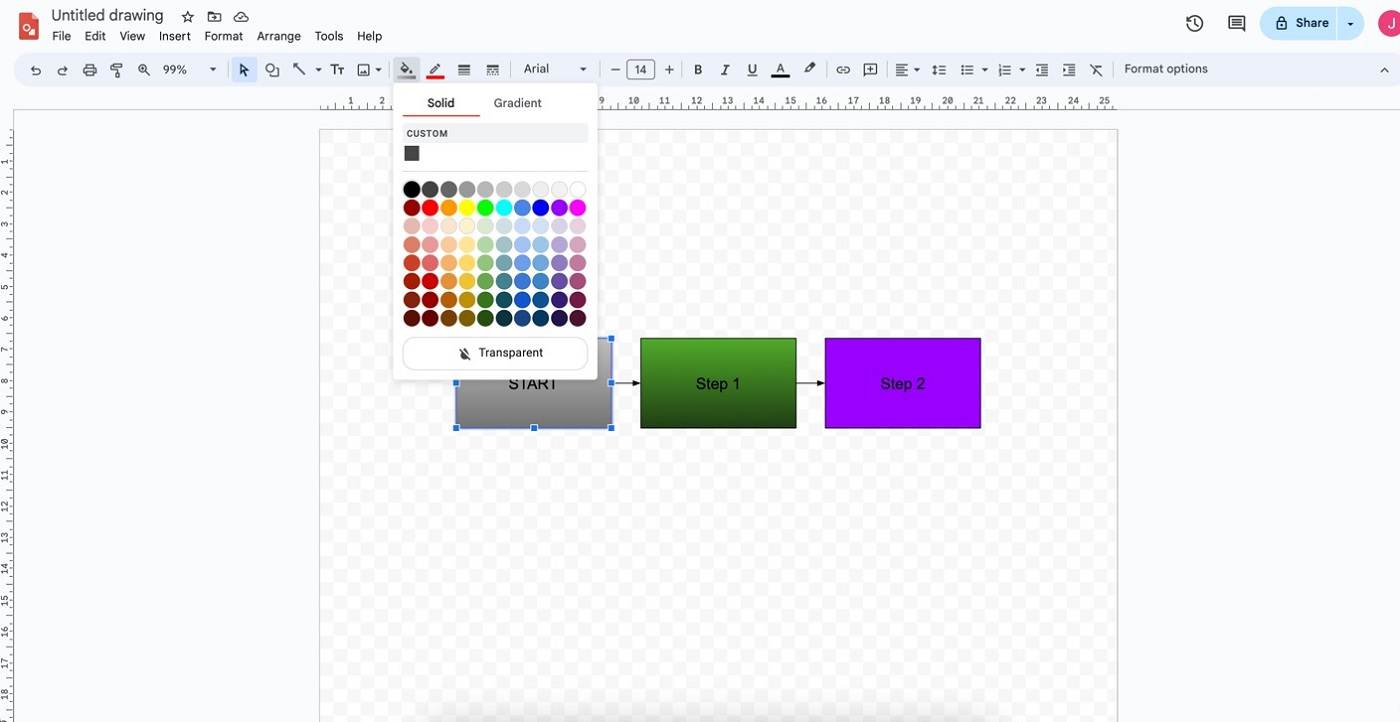The width and height of the screenshot is (1400, 722).
Task: Open the Insert menu
Action: [175, 36]
